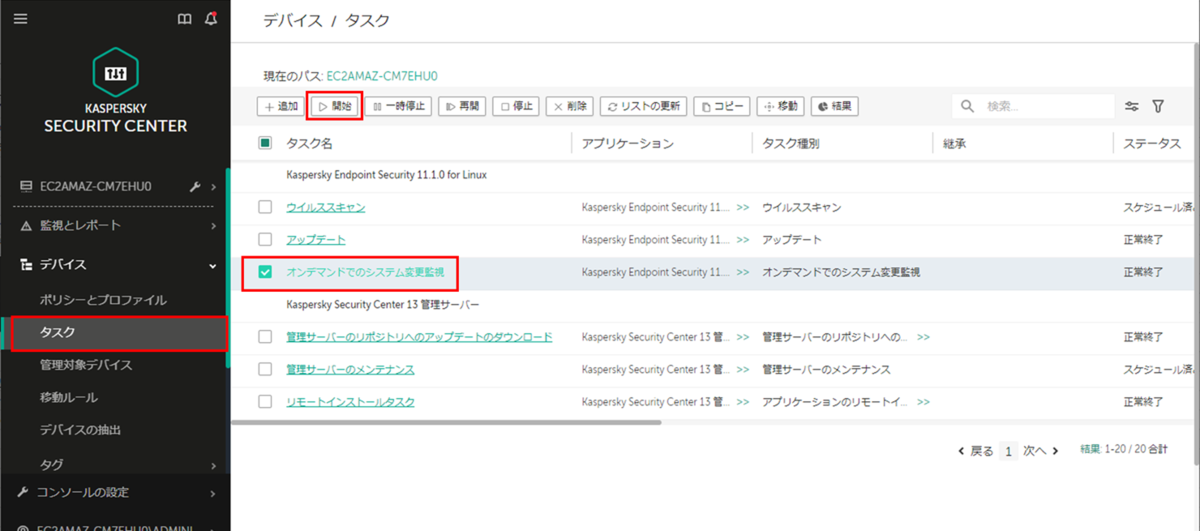
Task: Sort by タスク名 column header
Action: click(310, 144)
